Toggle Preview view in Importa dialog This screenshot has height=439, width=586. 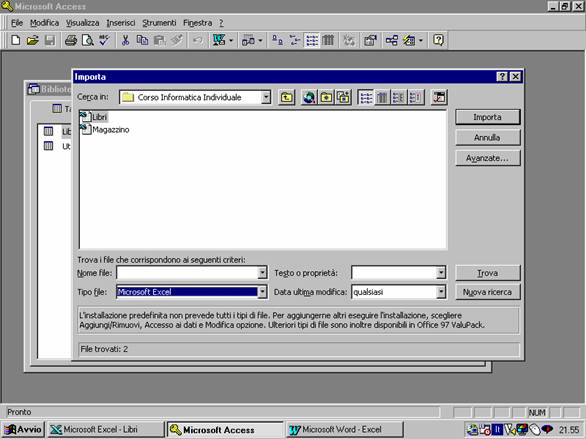pyautogui.click(x=415, y=98)
